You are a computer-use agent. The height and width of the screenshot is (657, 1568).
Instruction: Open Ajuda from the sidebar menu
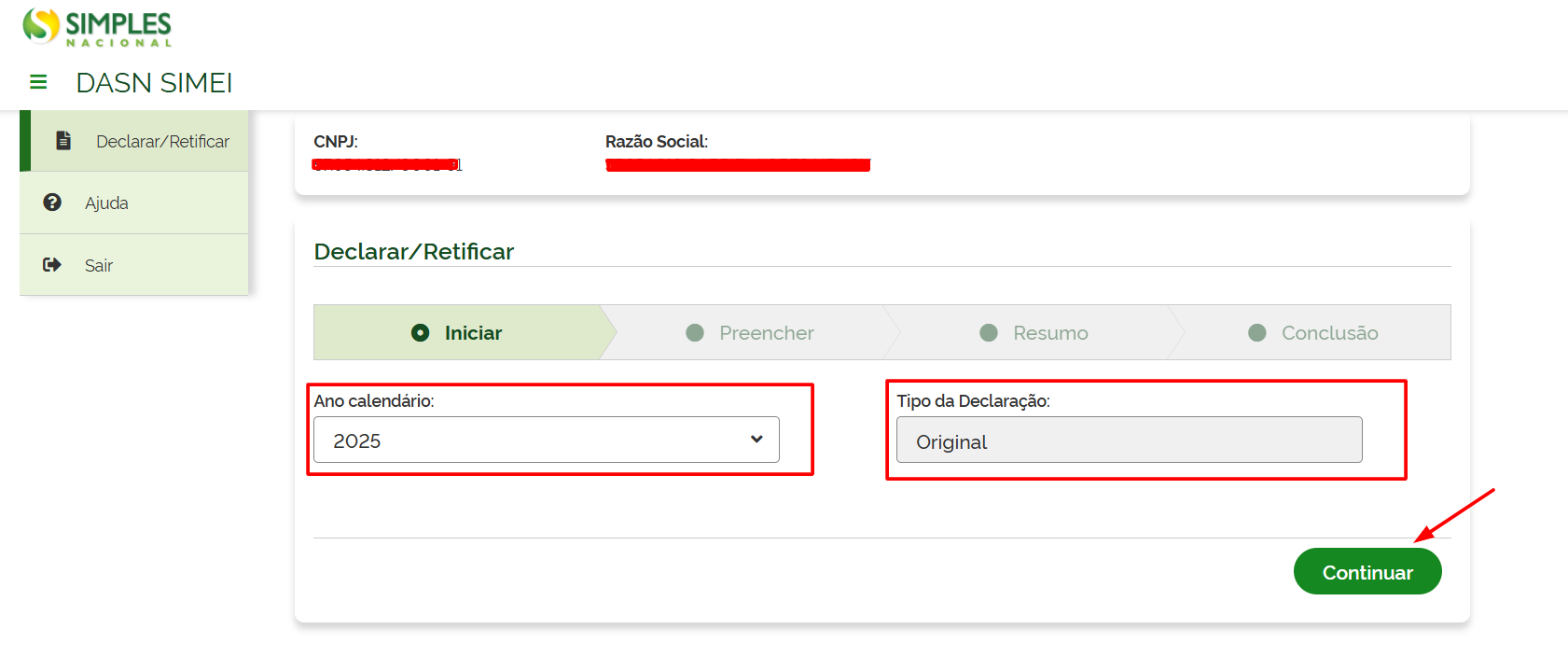[x=106, y=203]
